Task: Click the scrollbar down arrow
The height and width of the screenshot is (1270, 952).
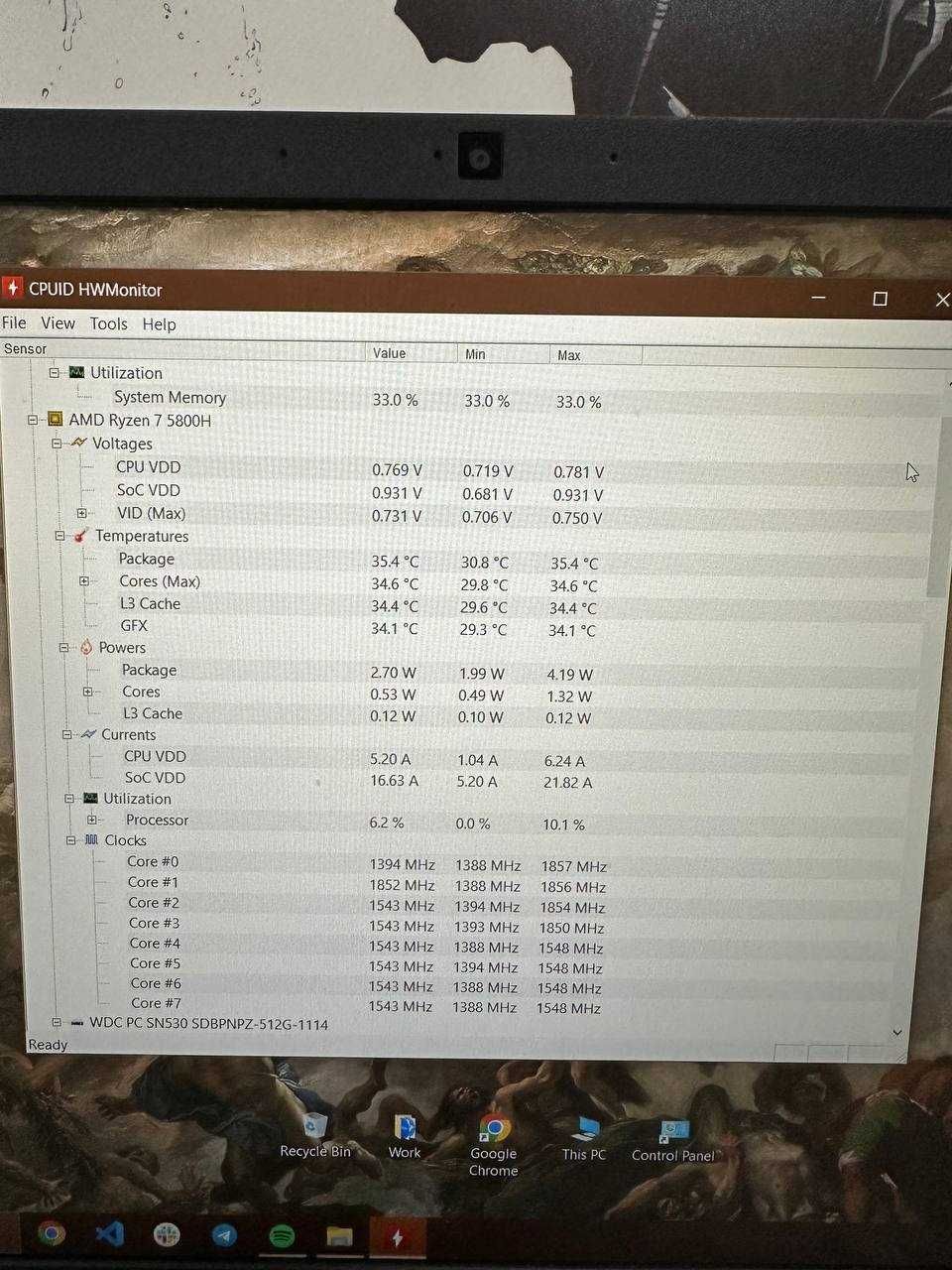Action: (x=897, y=1033)
